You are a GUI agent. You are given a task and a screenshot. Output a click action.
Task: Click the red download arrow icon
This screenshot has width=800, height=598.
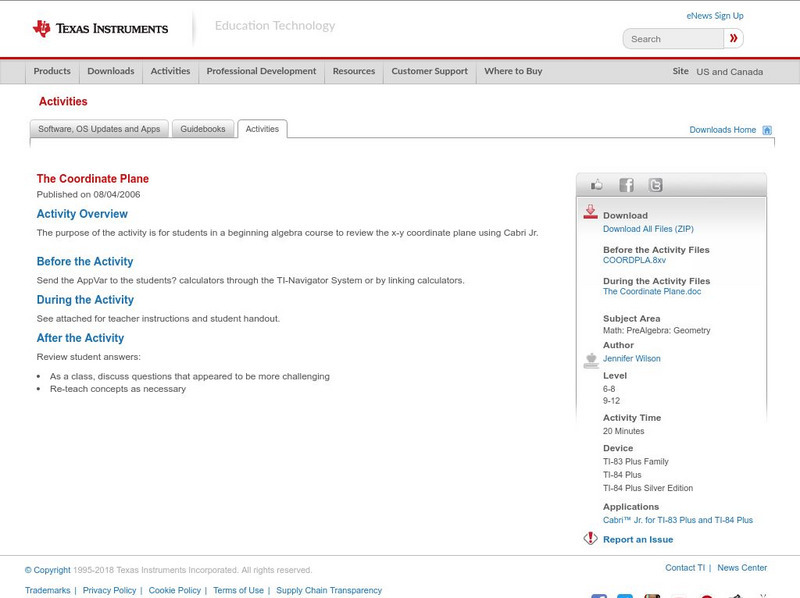590,212
